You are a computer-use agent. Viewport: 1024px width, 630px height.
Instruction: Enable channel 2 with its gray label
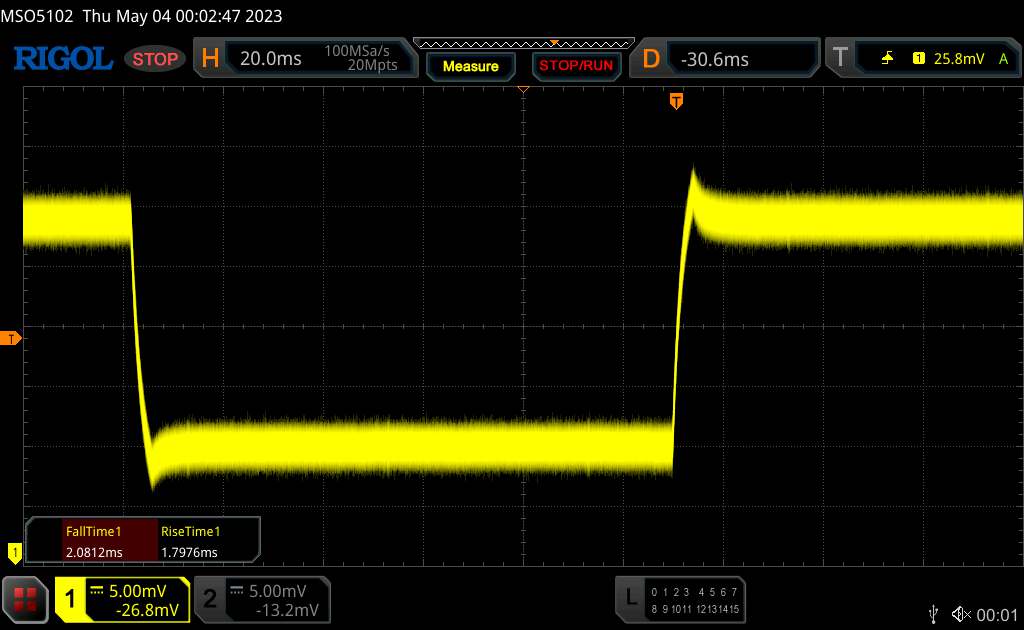210,600
